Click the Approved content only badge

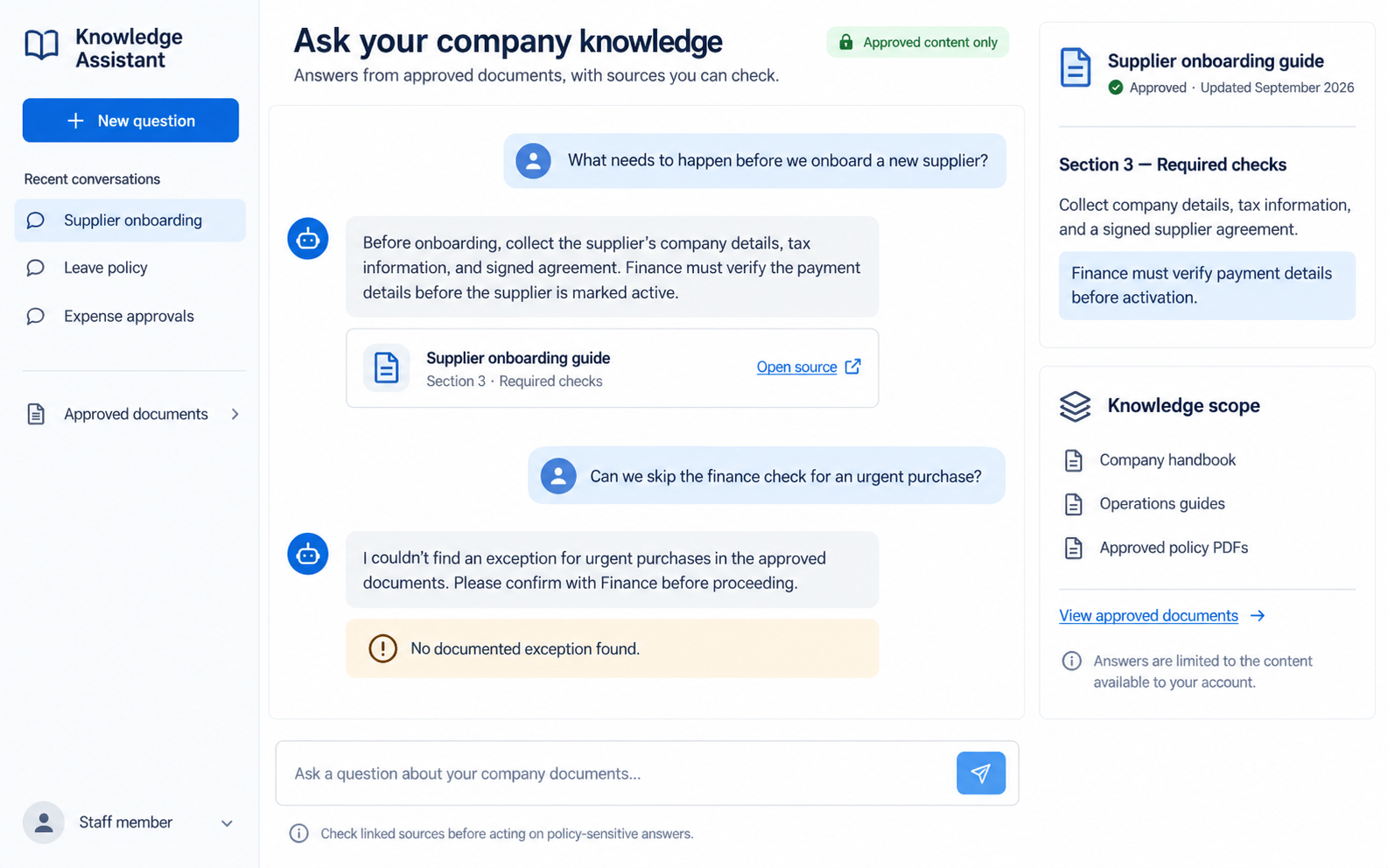[917, 42]
